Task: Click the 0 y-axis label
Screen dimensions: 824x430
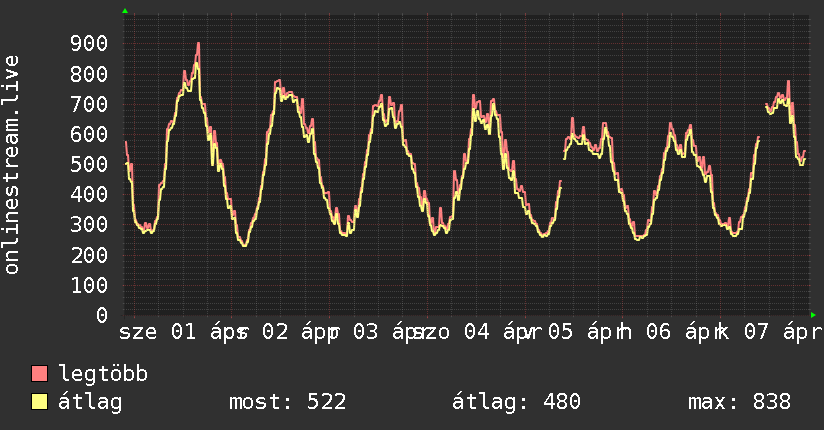Action: click(x=102, y=315)
